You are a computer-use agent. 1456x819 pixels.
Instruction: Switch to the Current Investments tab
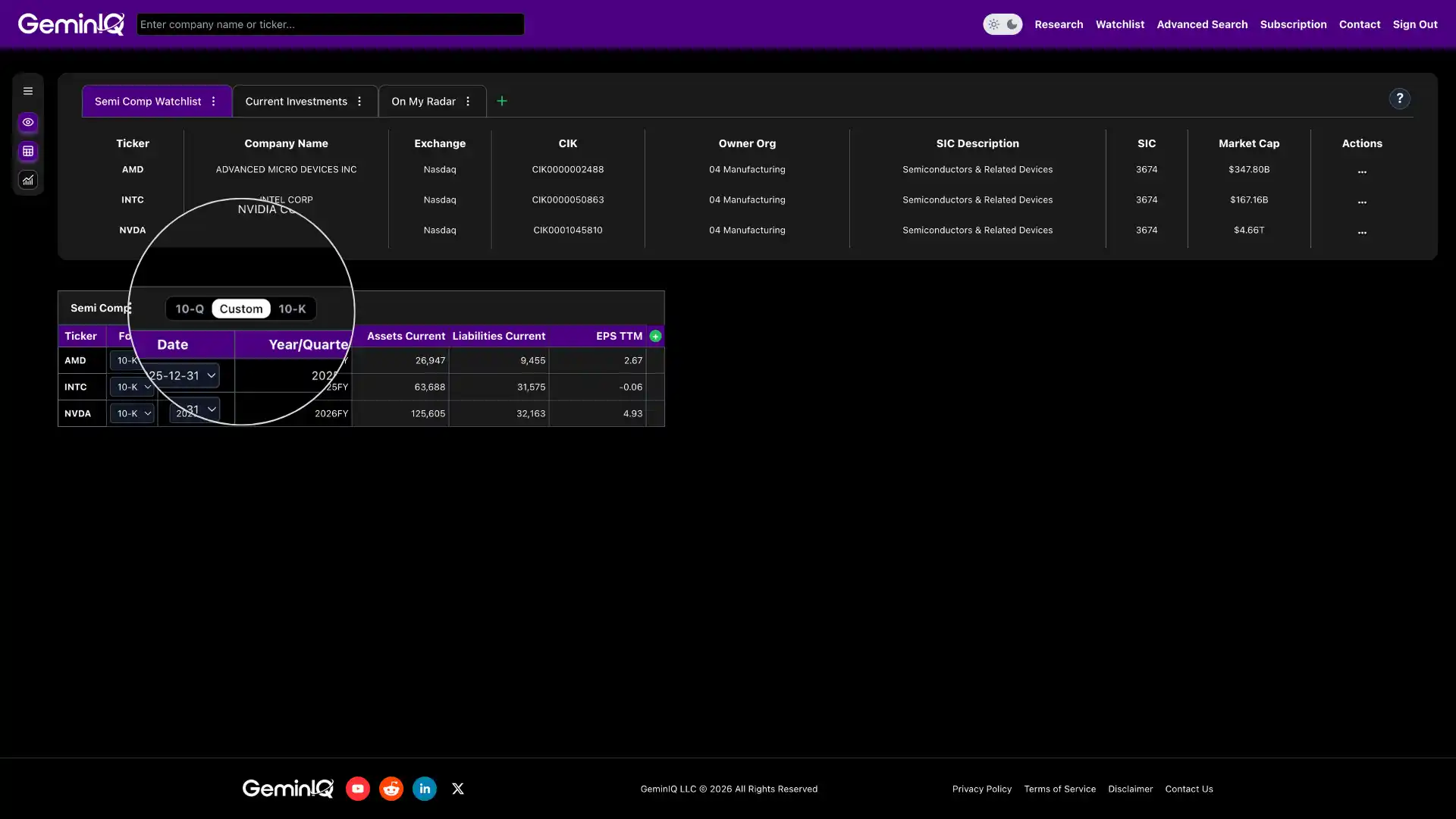click(x=296, y=101)
